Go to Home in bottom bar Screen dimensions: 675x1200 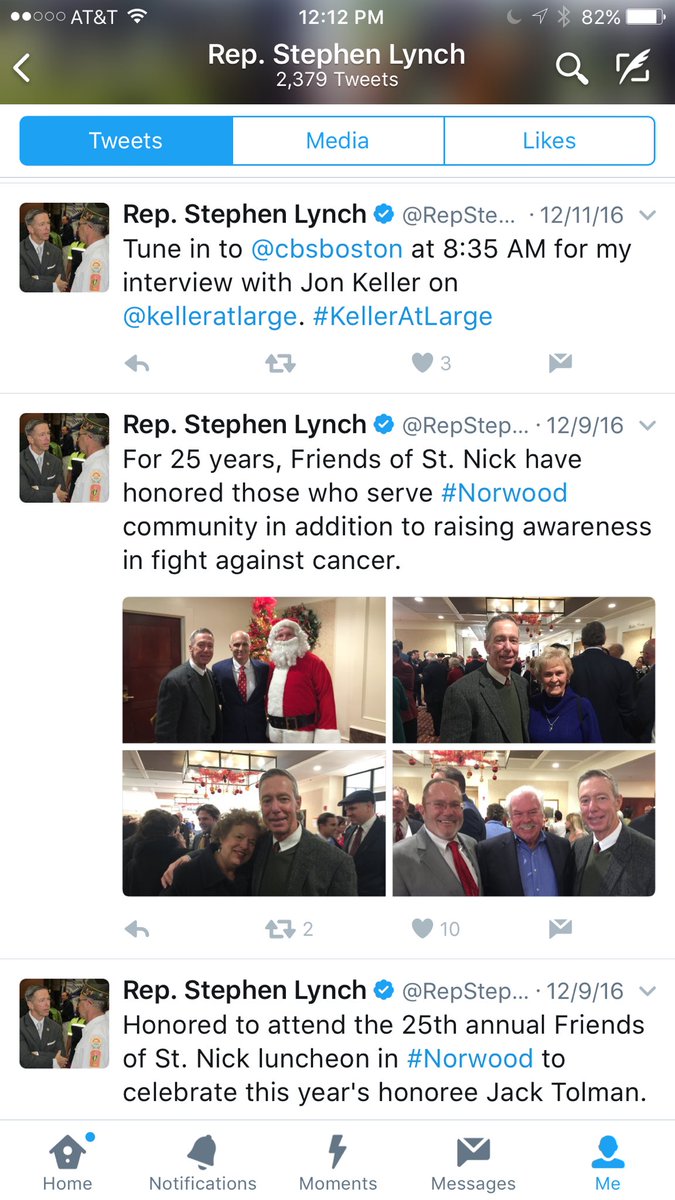67,1163
